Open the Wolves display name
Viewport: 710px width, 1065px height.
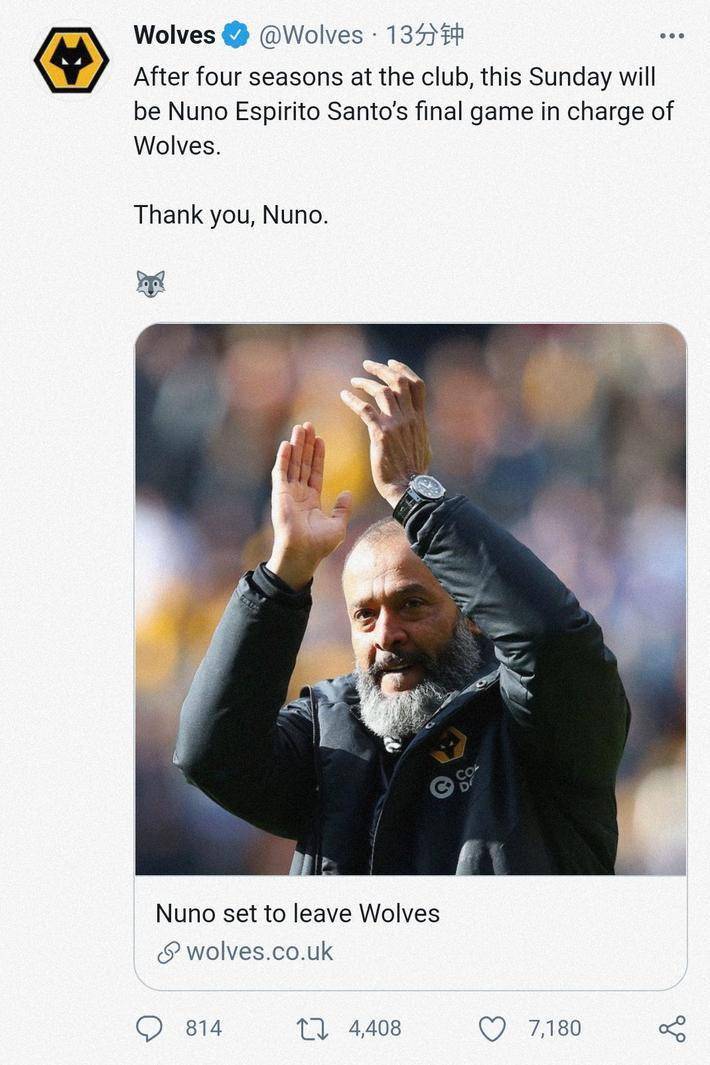[175, 35]
